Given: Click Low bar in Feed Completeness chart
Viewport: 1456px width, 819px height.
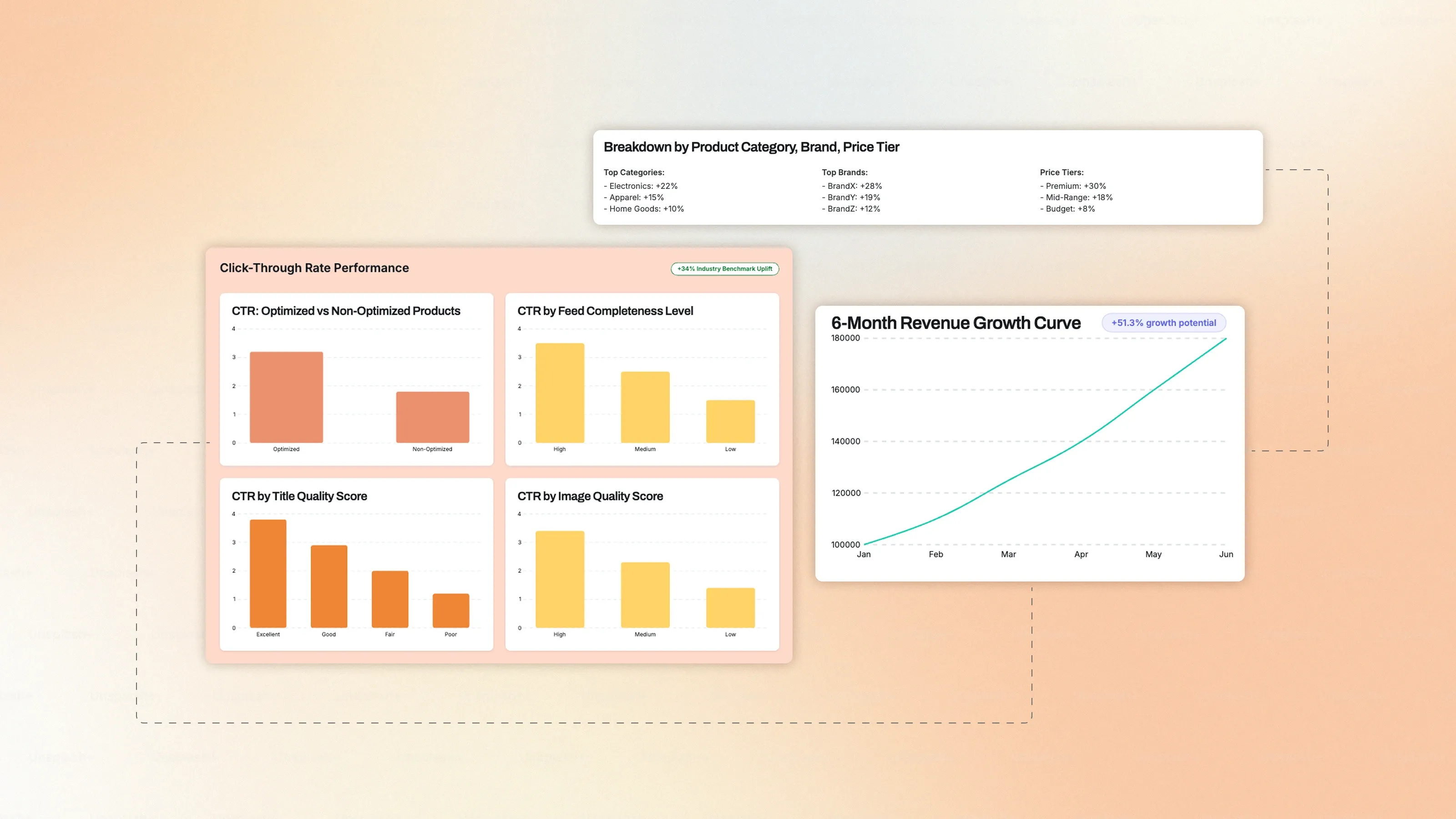Looking at the screenshot, I should click(x=730, y=421).
